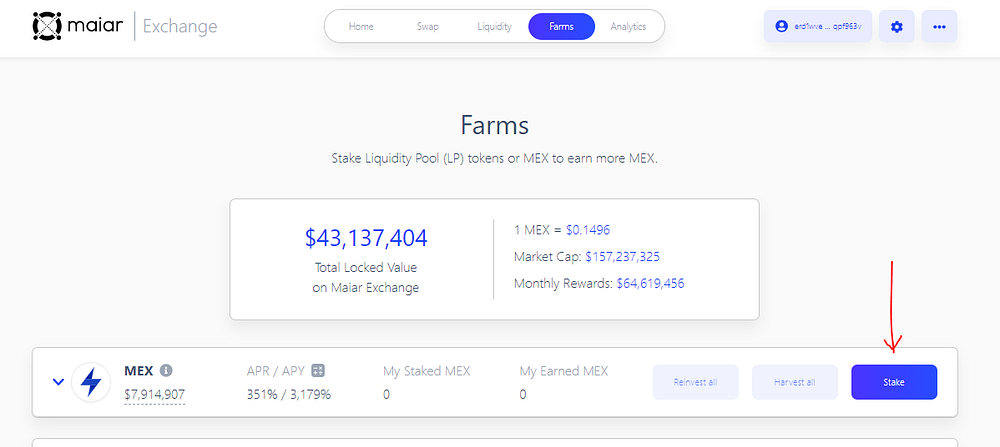The image size is (1000, 447).
Task: Click the Harvest all button
Action: [x=795, y=382]
